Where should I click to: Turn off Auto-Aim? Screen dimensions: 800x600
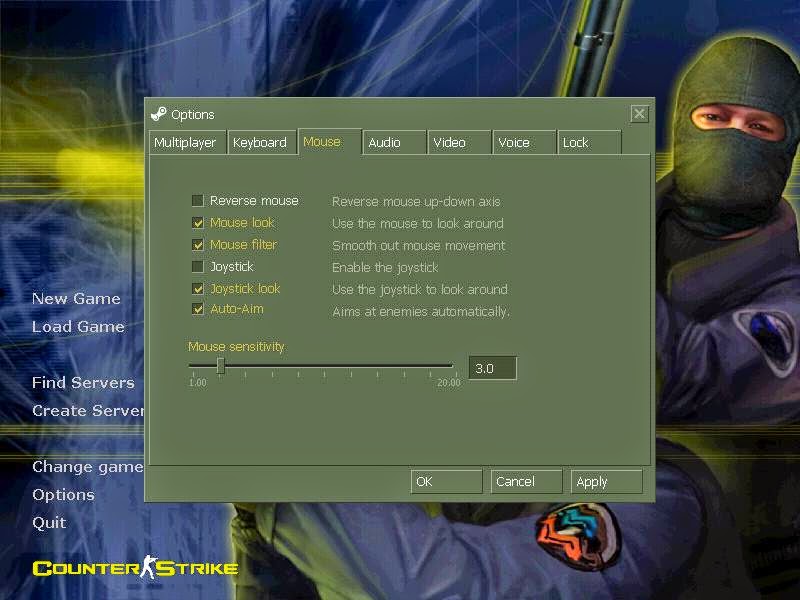[x=197, y=309]
